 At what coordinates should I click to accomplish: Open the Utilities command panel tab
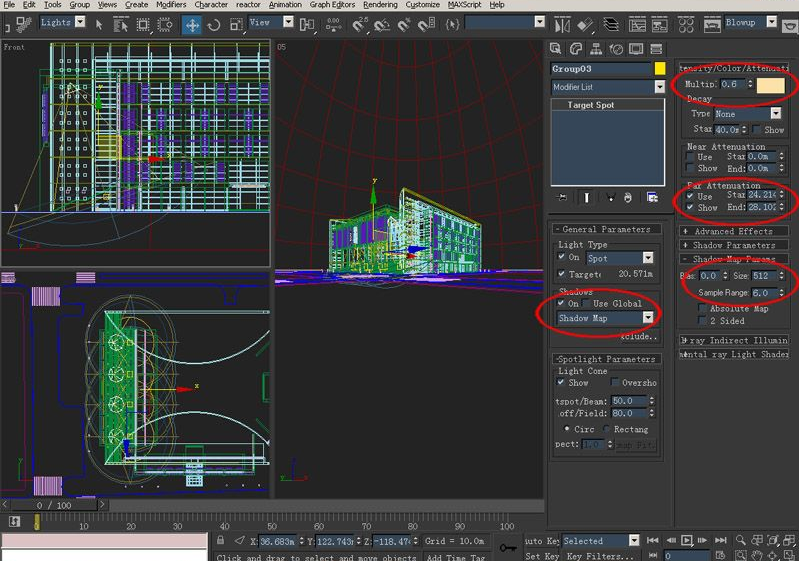pyautogui.click(x=656, y=49)
